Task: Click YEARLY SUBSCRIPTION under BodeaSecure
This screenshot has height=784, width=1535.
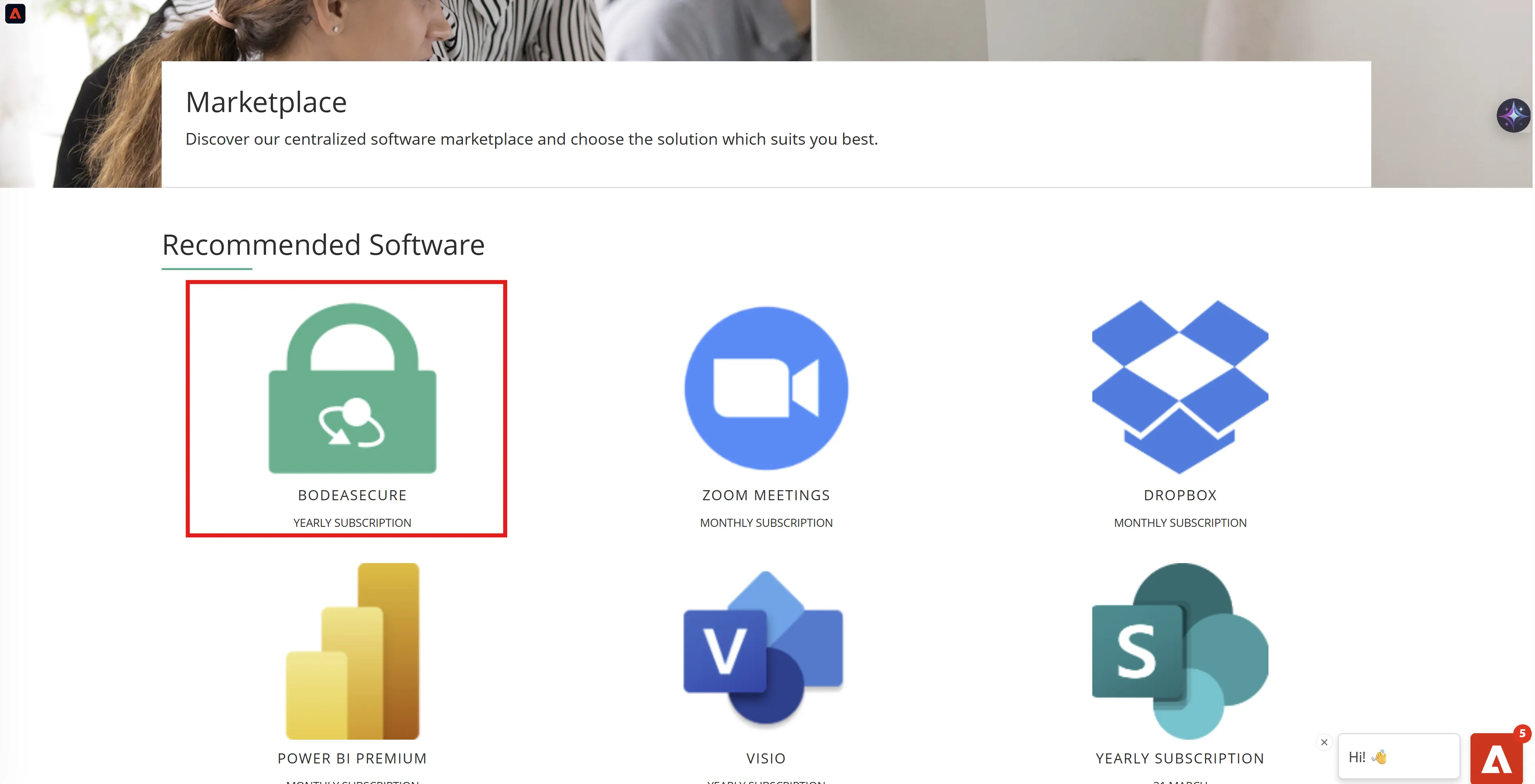Action: point(352,522)
